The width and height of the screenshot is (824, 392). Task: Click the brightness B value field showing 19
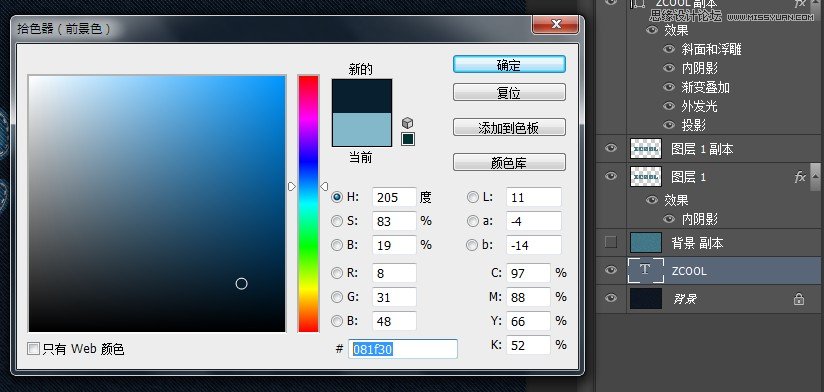[x=394, y=245]
